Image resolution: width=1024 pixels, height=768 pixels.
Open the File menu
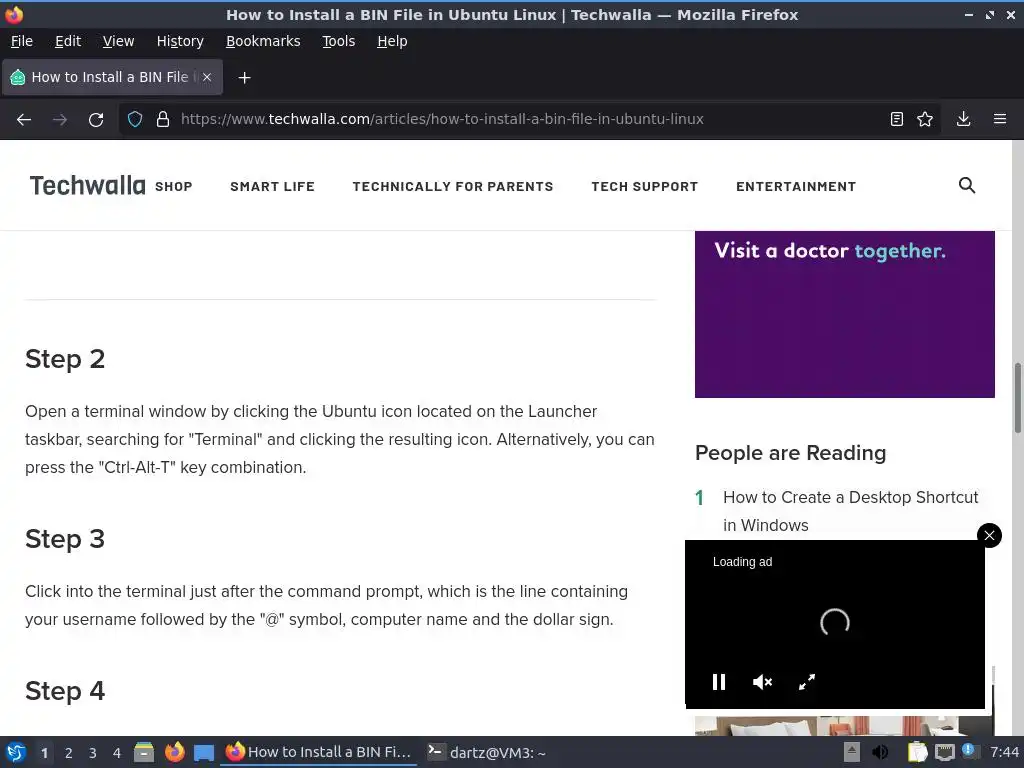[22, 41]
